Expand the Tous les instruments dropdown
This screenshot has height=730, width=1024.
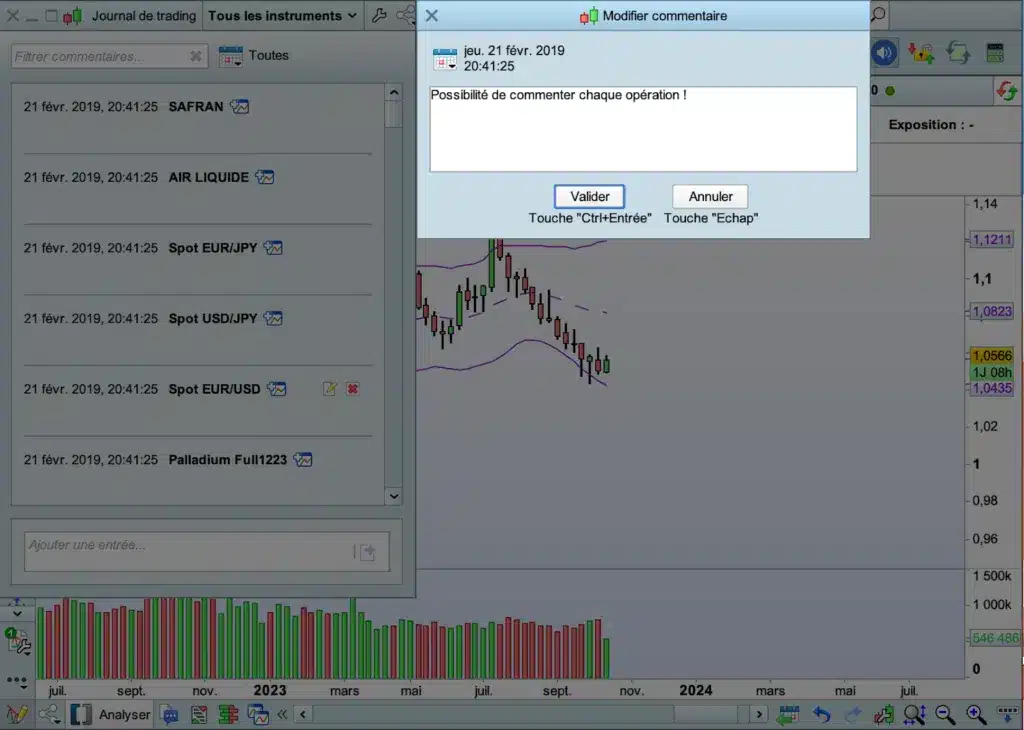click(282, 16)
